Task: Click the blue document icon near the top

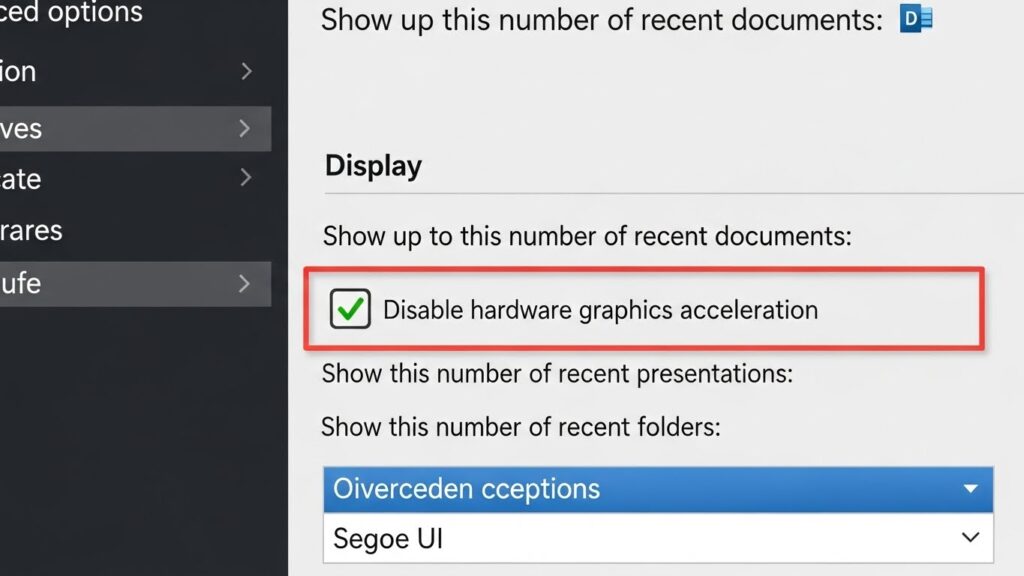Action: coord(916,19)
